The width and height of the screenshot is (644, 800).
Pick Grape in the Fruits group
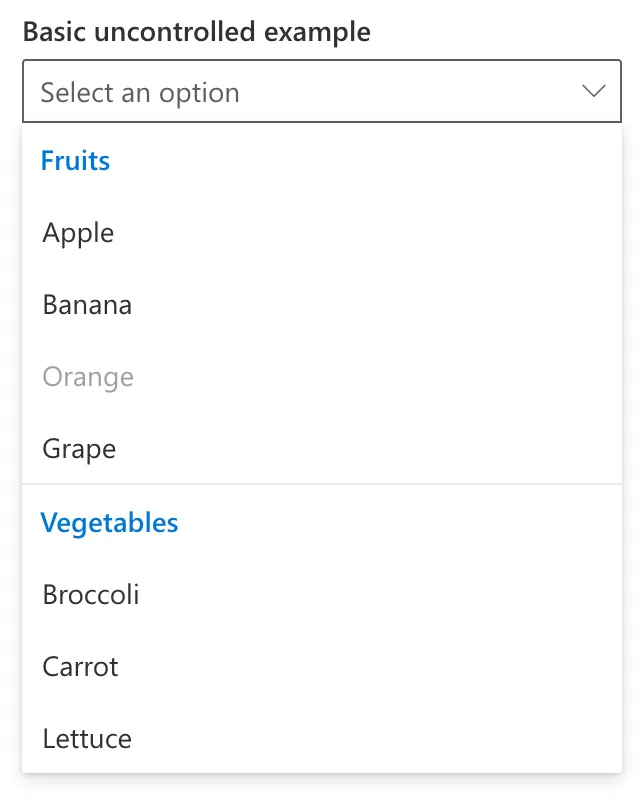(79, 449)
